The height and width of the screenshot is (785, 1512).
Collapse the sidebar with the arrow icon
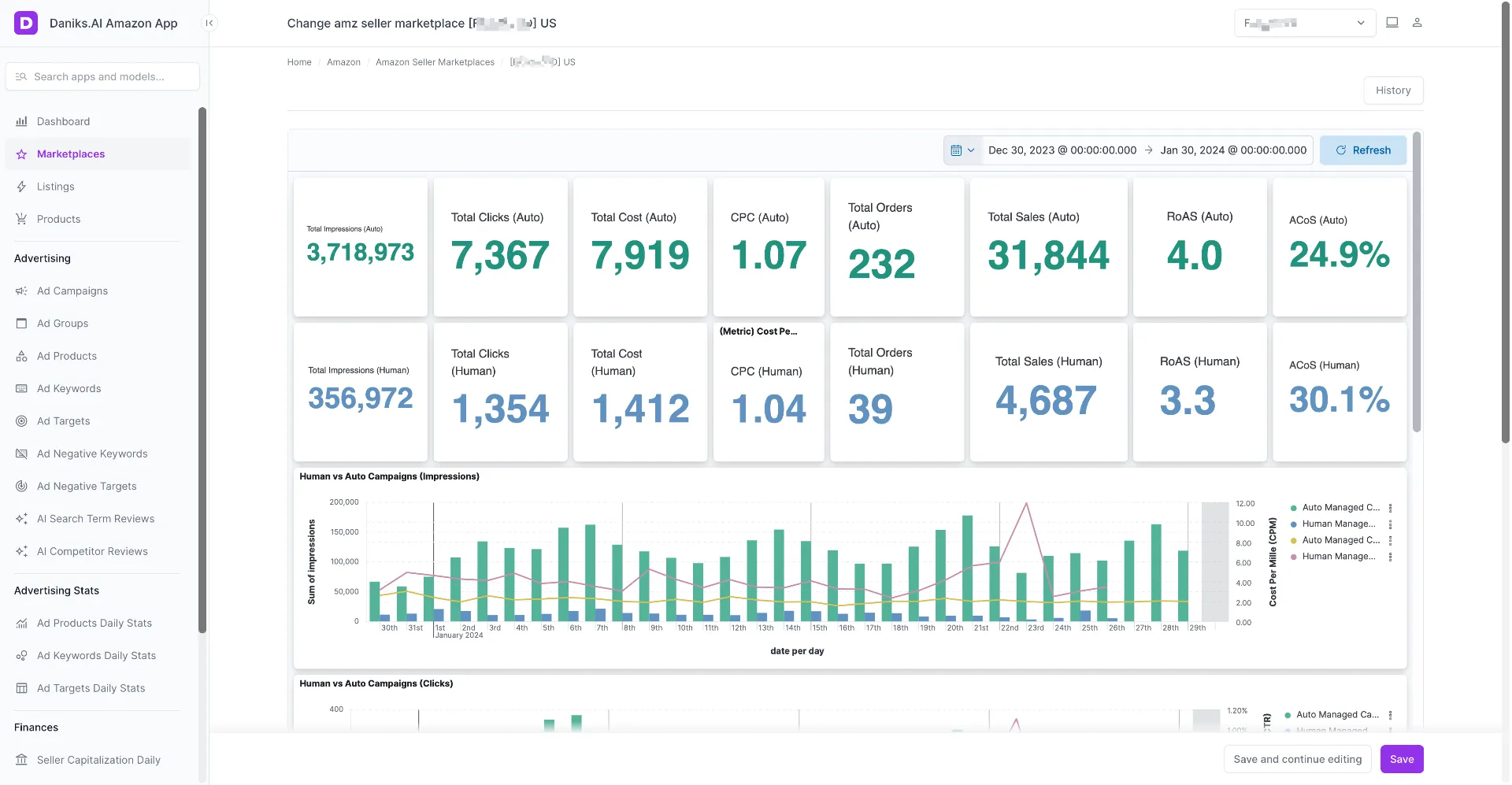click(x=209, y=23)
